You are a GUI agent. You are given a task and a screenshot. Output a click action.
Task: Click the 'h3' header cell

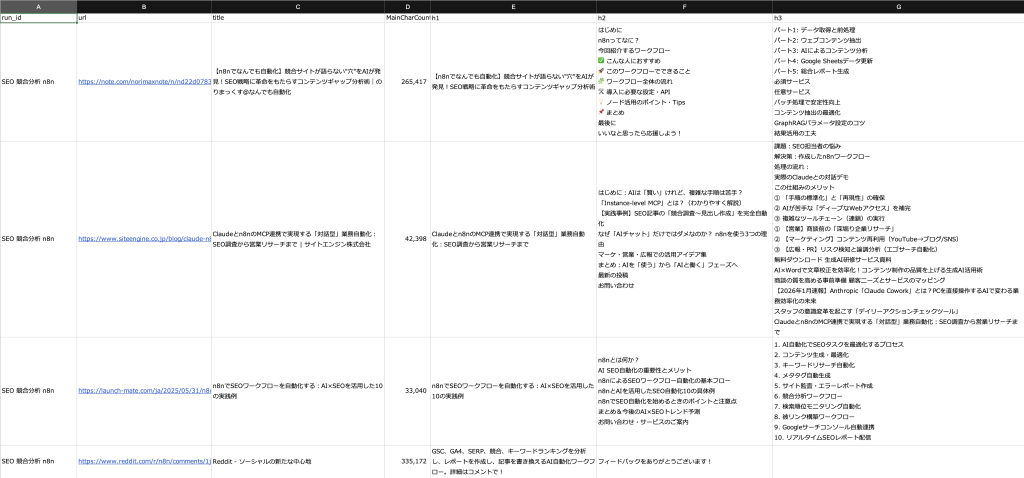[898, 18]
